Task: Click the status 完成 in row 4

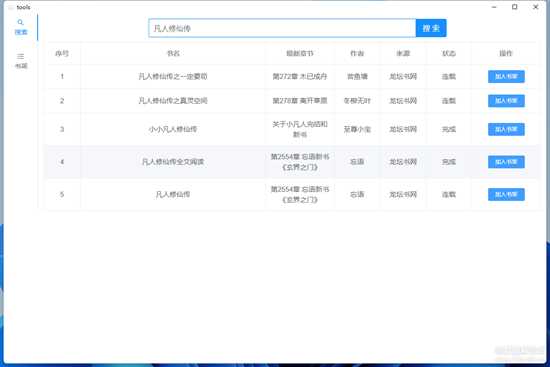Action: [449, 162]
